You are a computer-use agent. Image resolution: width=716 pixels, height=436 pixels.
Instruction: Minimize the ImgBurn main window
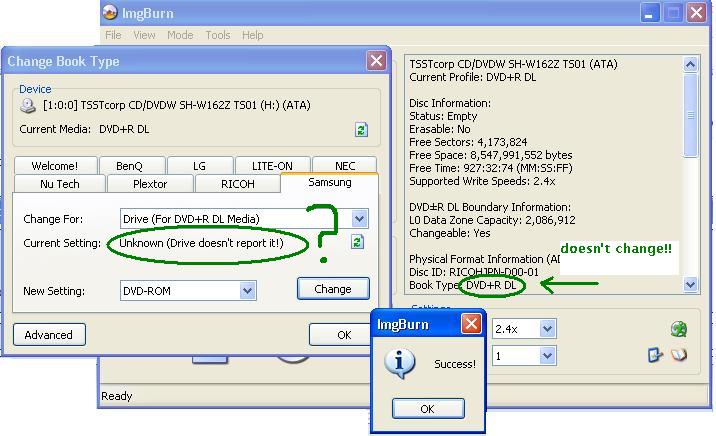[648, 13]
